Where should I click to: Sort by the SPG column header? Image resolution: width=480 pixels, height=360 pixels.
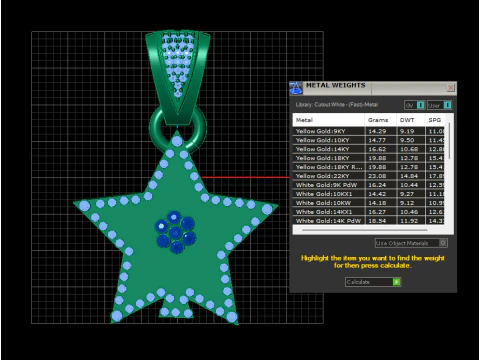[x=435, y=120]
